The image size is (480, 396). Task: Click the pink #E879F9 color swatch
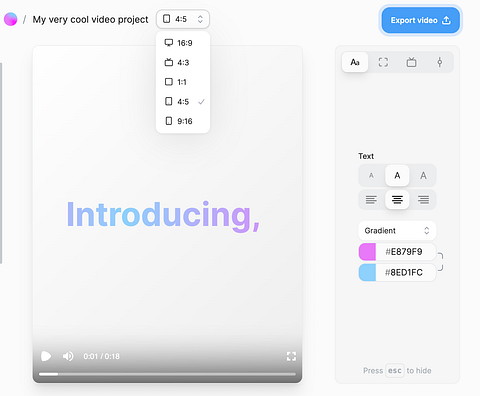coord(367,252)
